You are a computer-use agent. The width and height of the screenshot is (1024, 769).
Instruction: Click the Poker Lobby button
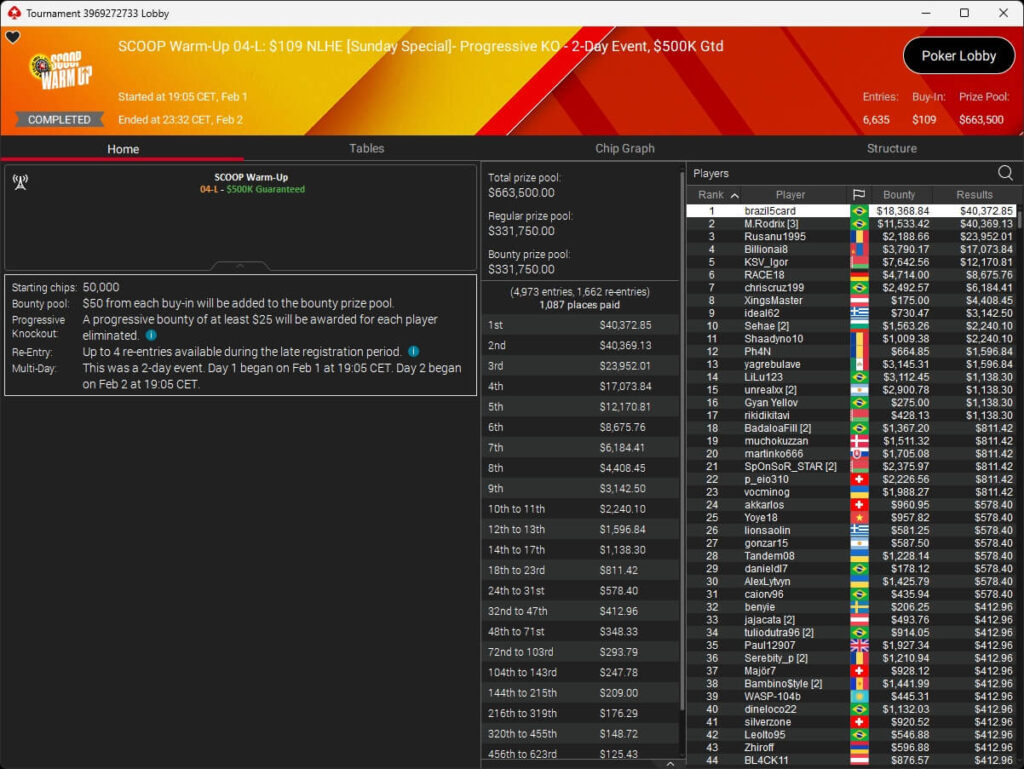[x=958, y=56]
